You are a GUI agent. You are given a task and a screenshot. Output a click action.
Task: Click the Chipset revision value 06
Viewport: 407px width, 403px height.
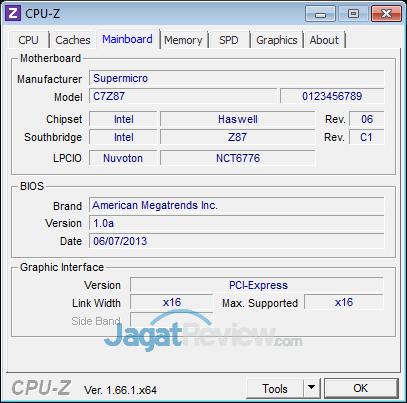tap(367, 119)
